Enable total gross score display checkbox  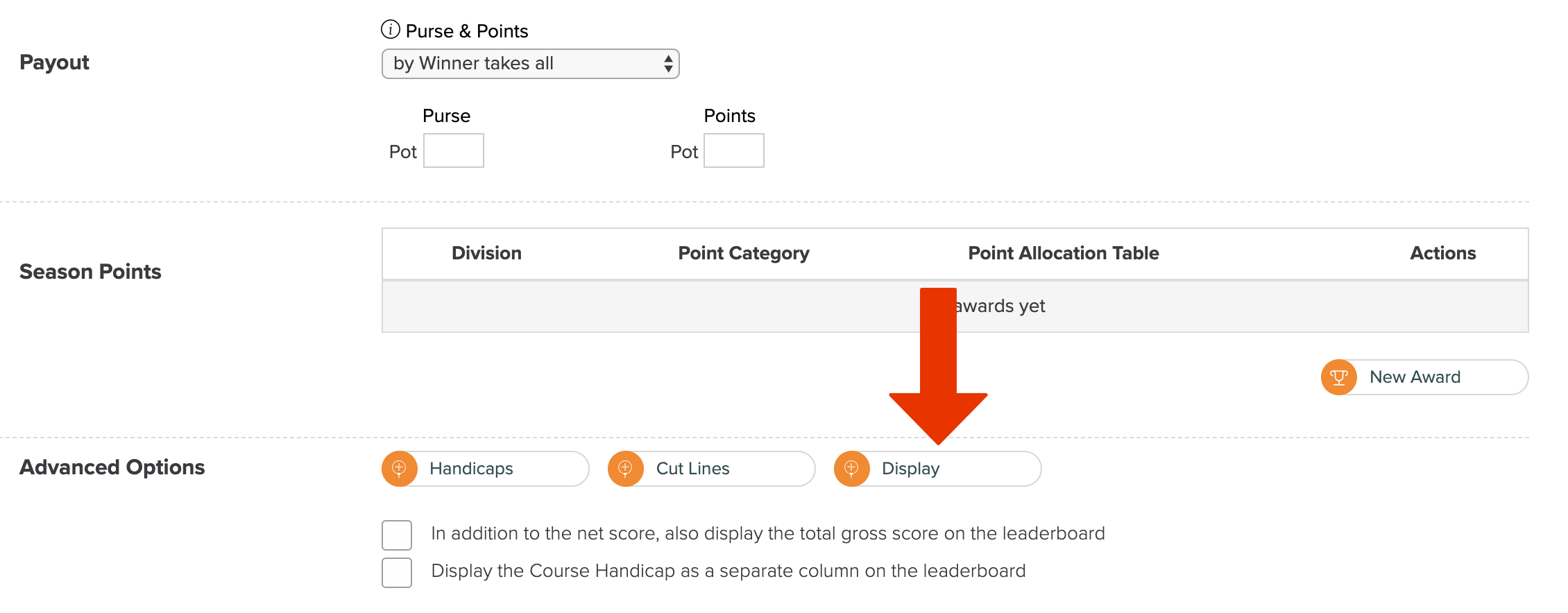point(397,535)
